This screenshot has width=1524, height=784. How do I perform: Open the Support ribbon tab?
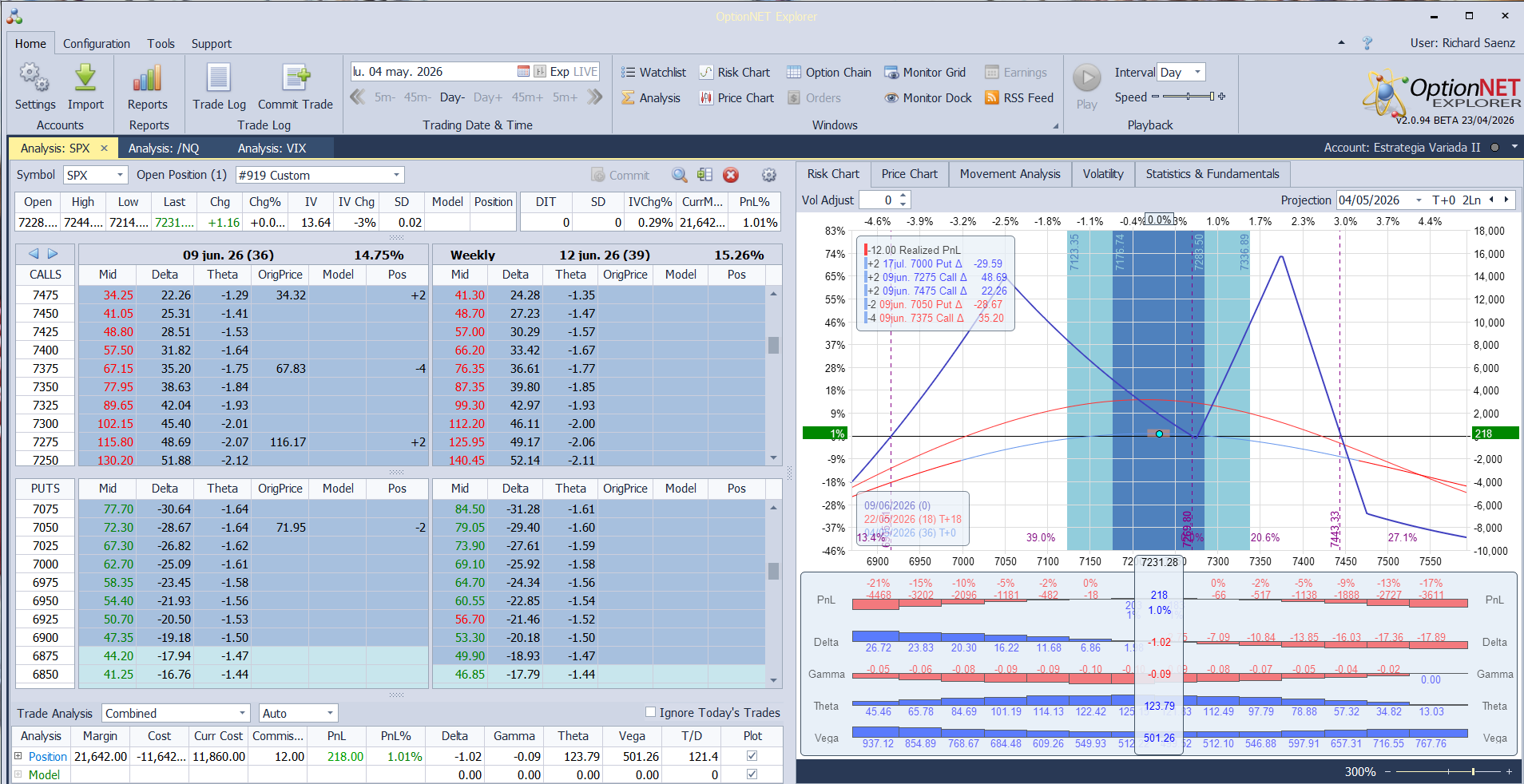pos(212,44)
